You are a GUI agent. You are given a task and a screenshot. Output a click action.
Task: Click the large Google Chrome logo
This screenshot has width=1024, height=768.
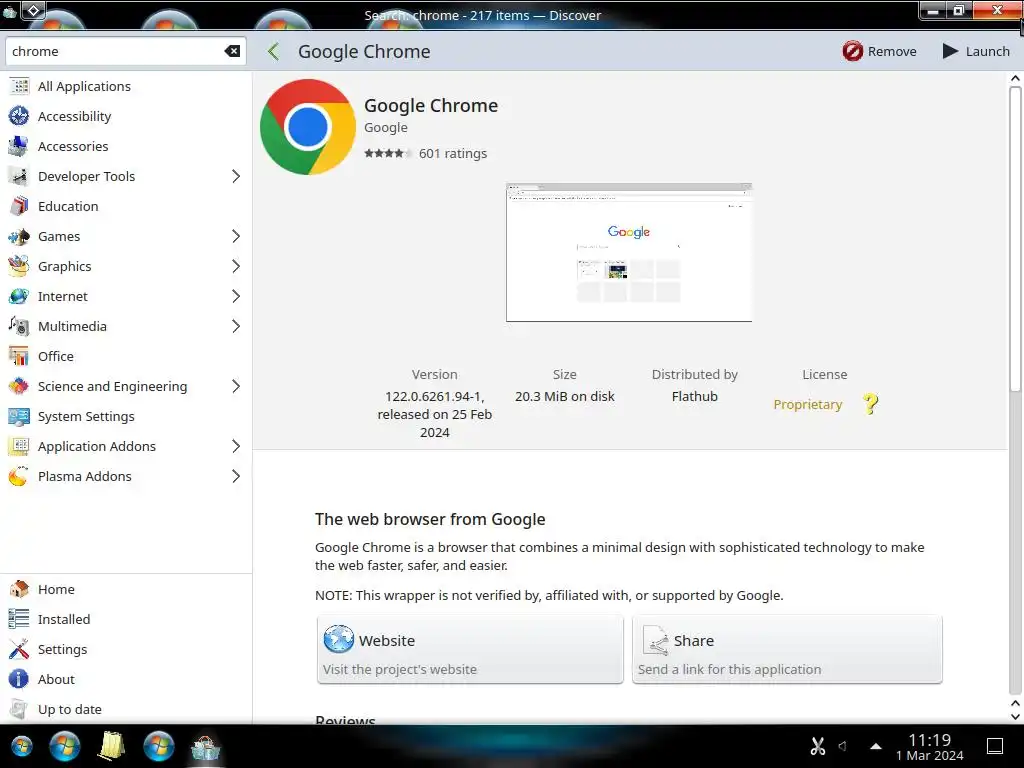click(308, 127)
